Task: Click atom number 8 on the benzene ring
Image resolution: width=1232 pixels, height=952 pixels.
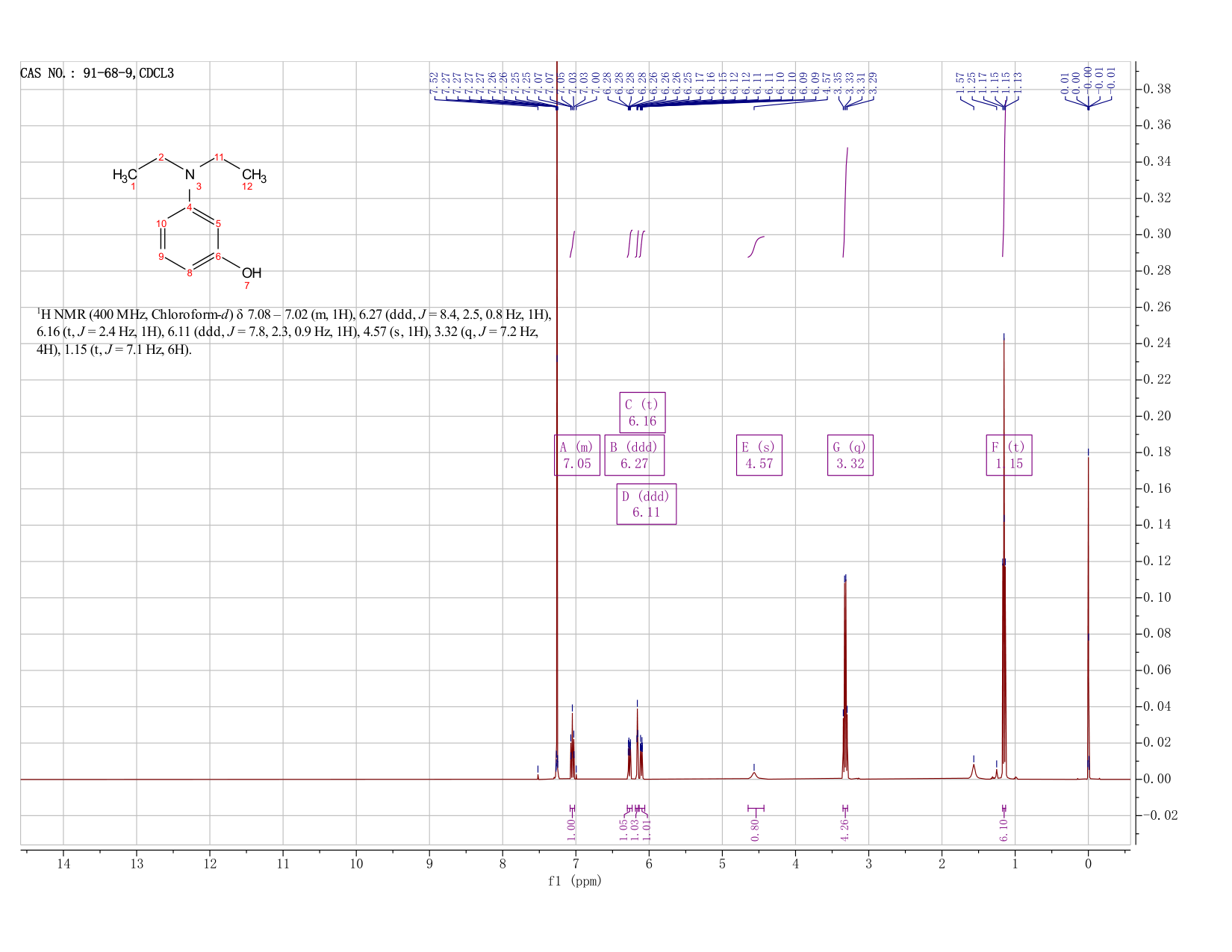Action: pyautogui.click(x=190, y=273)
